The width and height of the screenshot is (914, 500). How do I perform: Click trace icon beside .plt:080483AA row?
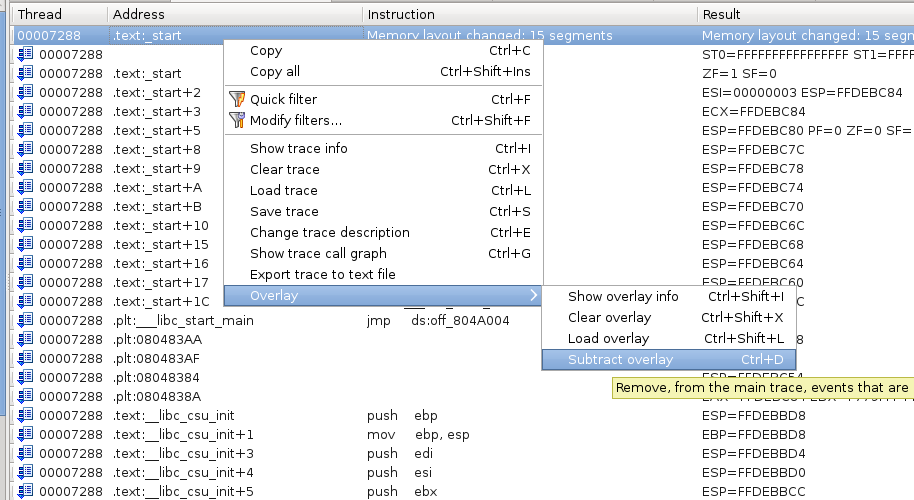click(25, 339)
